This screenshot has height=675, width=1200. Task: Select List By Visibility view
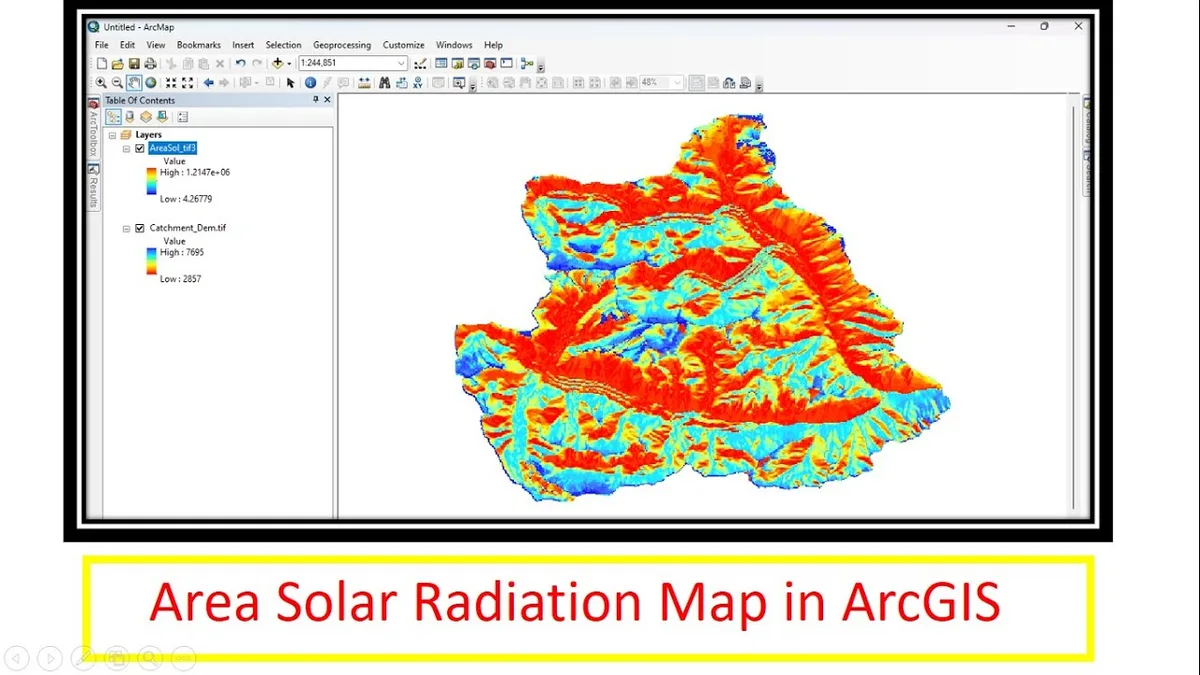tap(146, 117)
